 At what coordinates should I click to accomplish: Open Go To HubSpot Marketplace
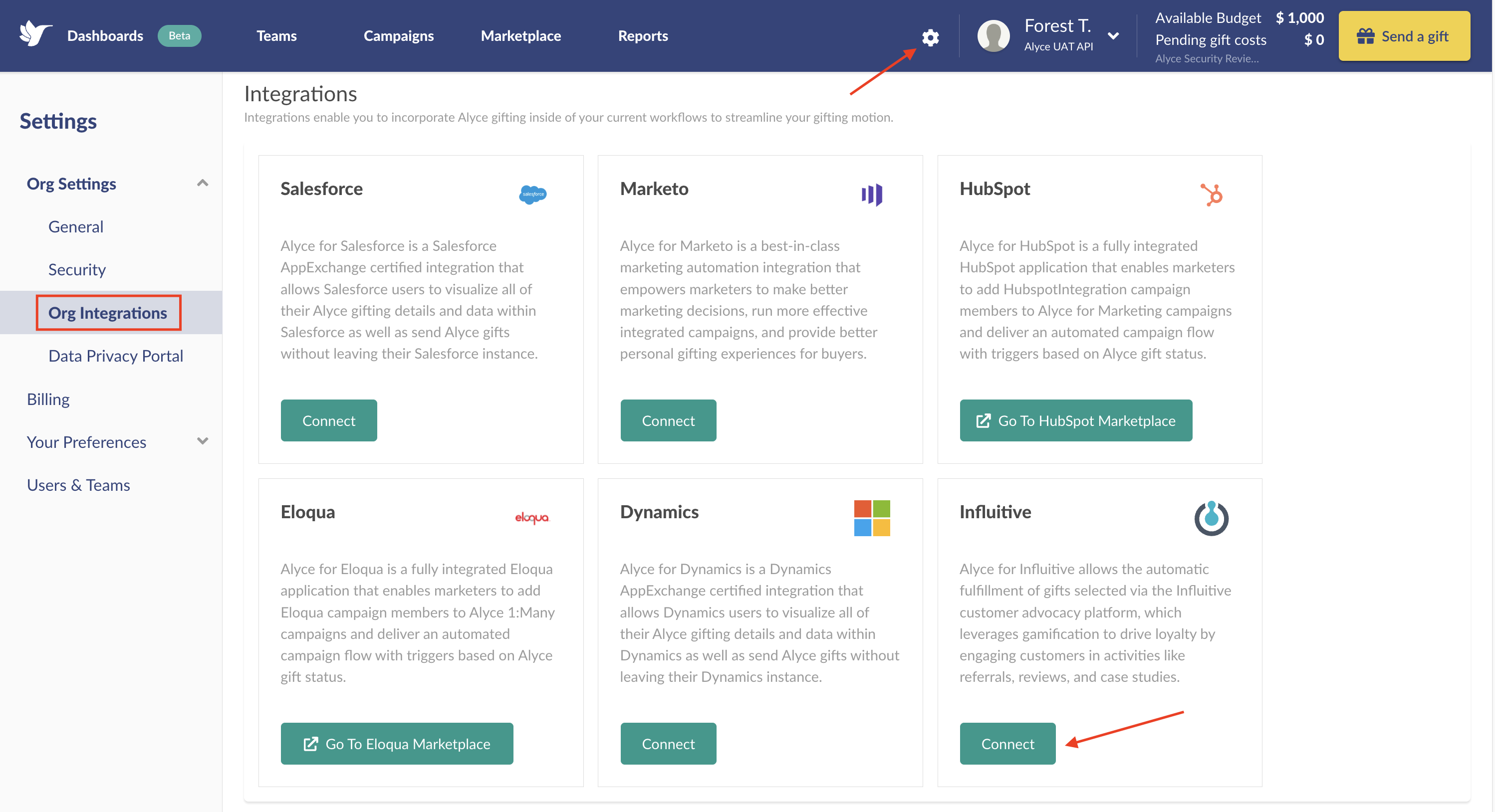pyautogui.click(x=1075, y=420)
